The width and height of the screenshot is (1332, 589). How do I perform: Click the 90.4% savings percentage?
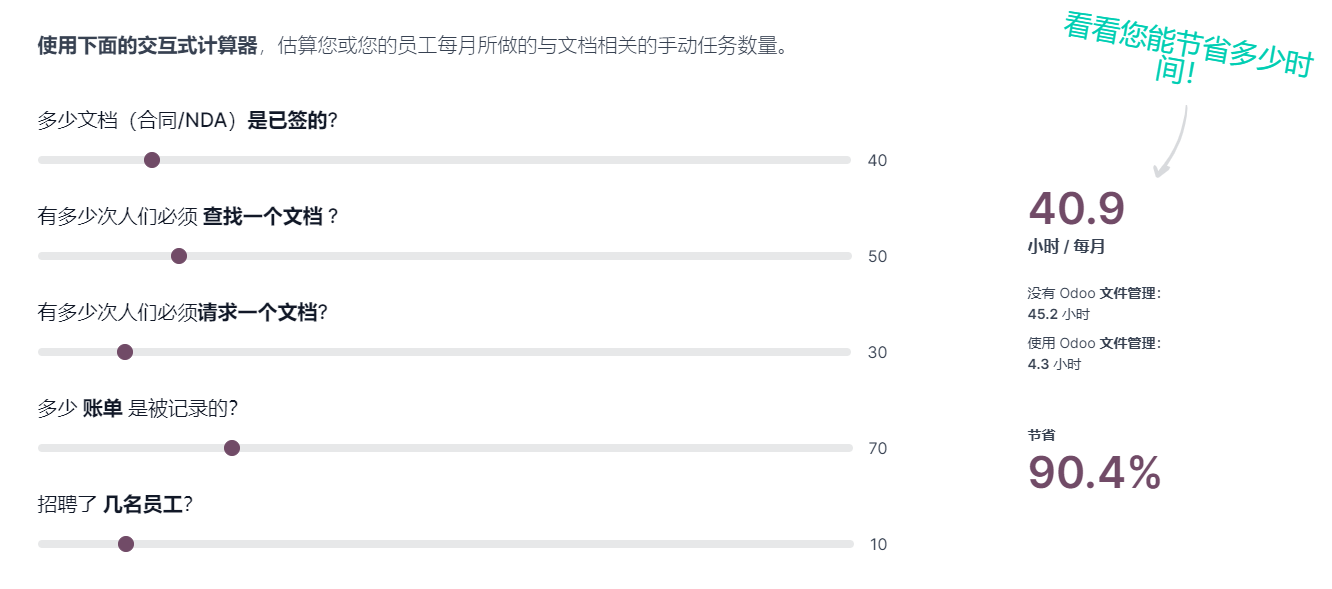[1094, 472]
